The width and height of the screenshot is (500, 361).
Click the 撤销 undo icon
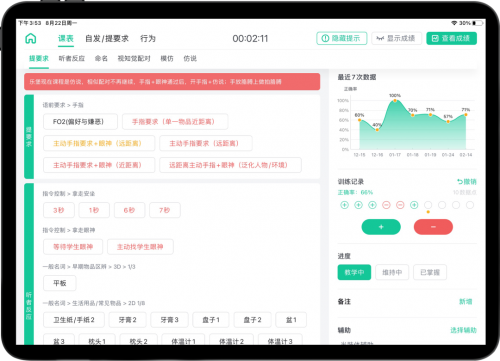coord(460,182)
